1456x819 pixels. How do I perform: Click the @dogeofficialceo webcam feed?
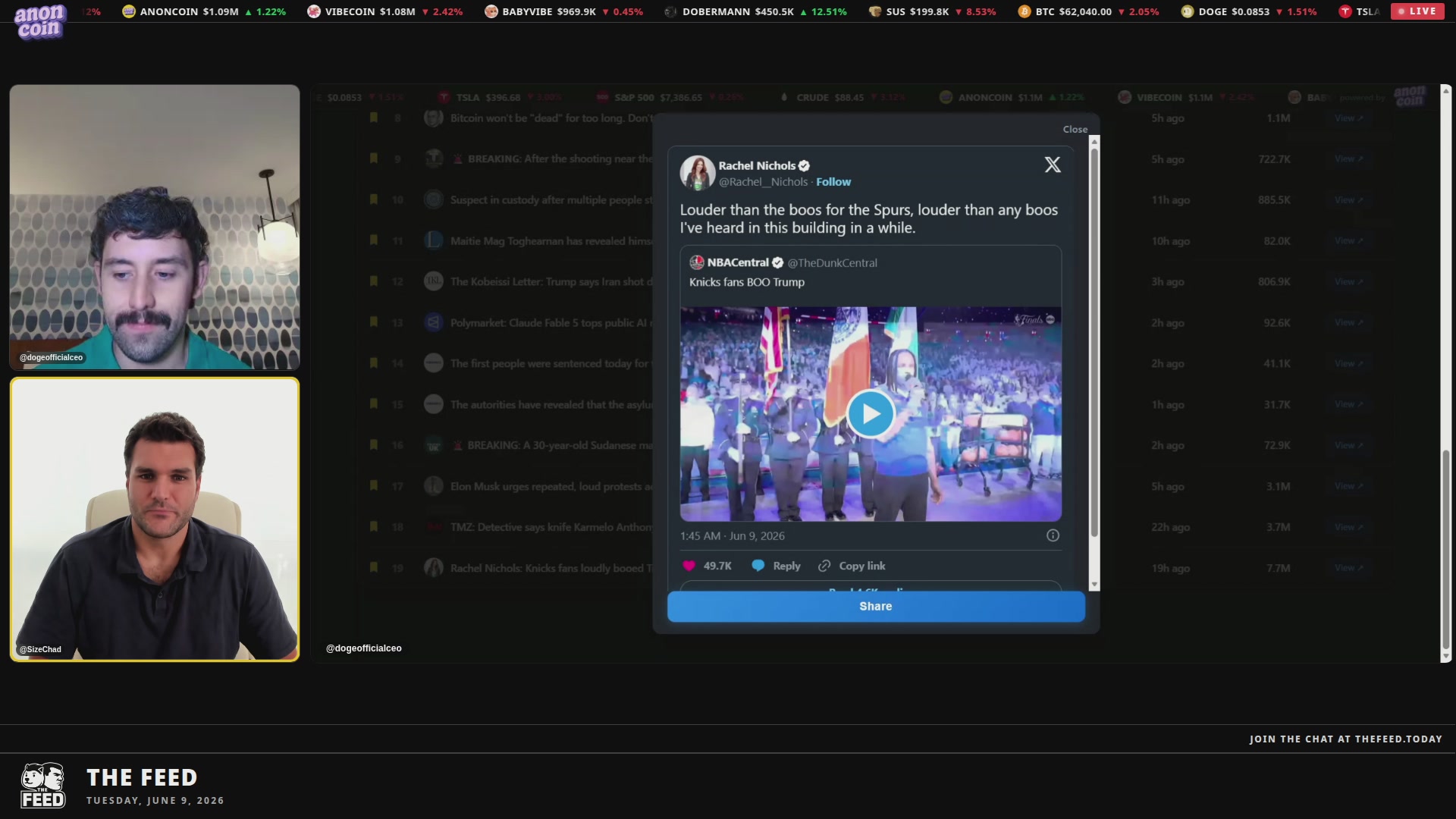[155, 227]
